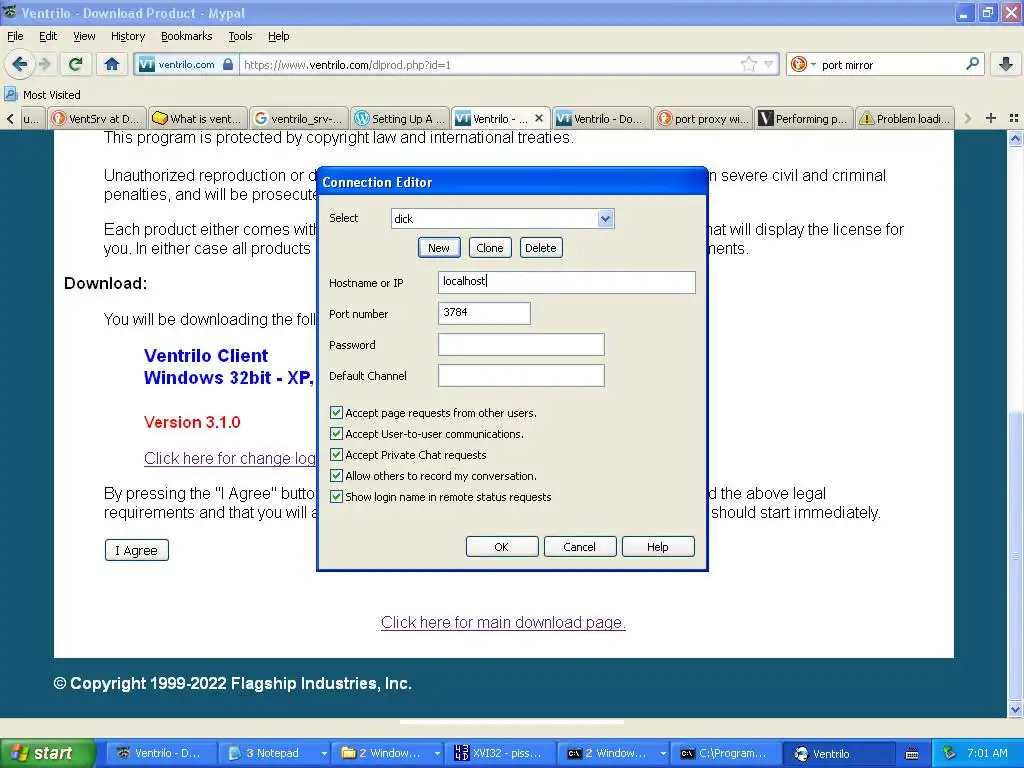Toggle Allow others to record my conversation

(x=336, y=475)
